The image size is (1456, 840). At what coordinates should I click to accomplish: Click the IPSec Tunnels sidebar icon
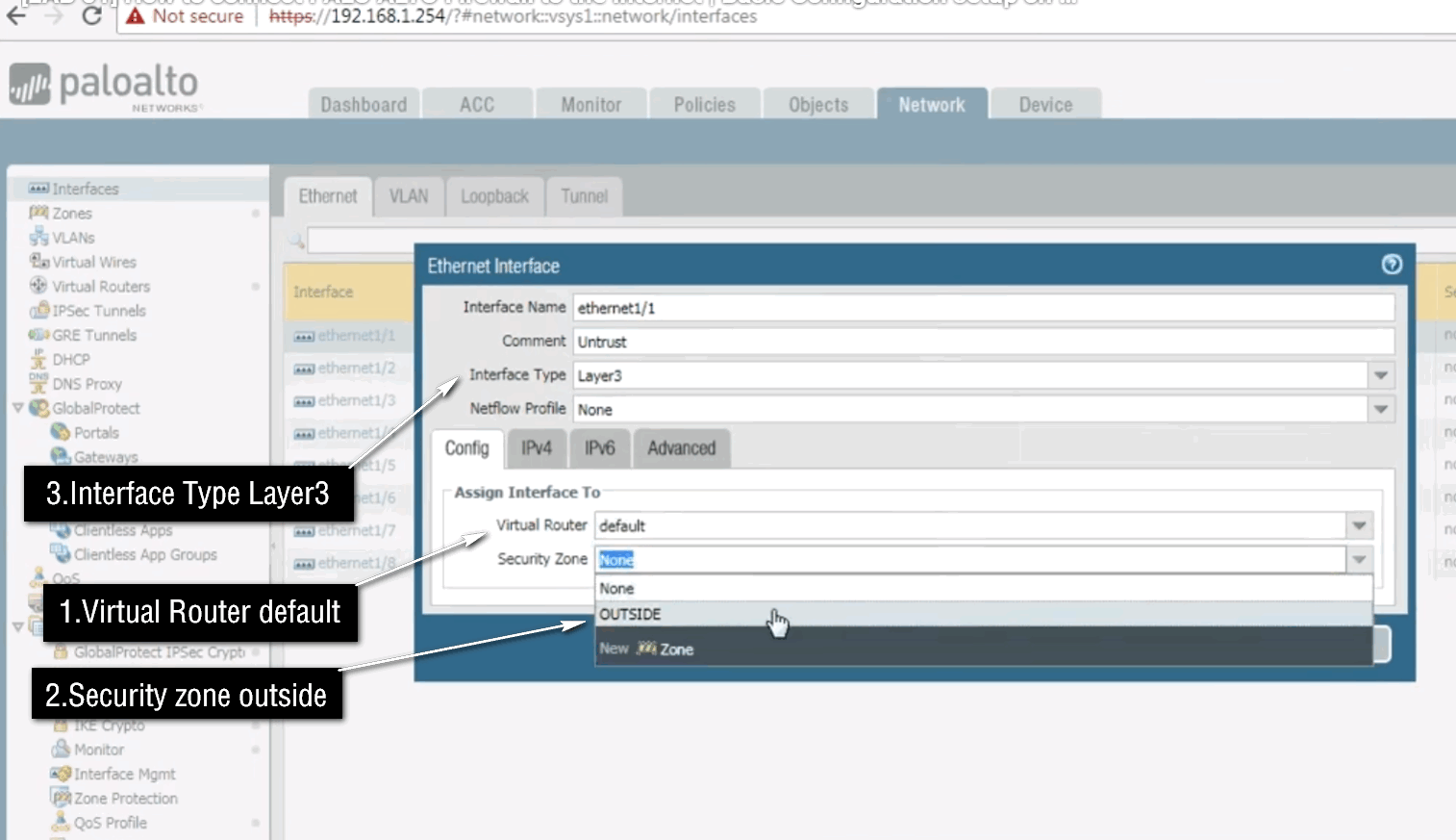(x=38, y=310)
